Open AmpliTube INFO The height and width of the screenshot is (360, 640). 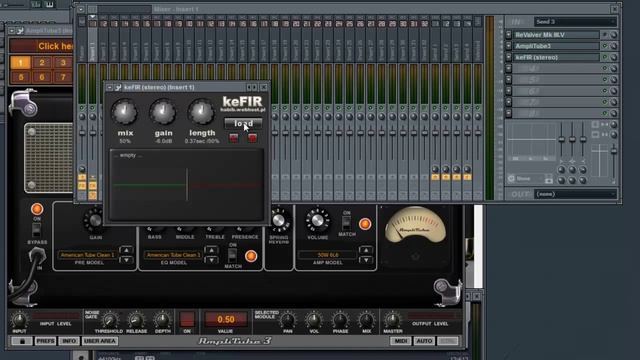click(x=69, y=341)
